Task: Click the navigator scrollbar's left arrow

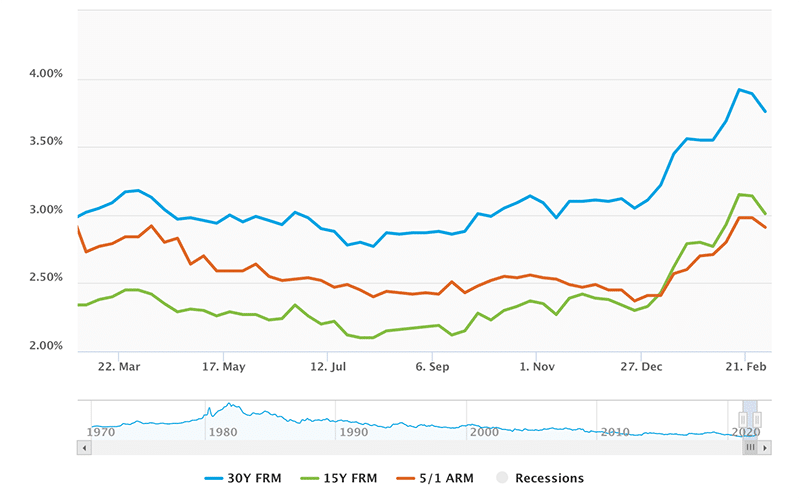Action: pyautogui.click(x=83, y=448)
